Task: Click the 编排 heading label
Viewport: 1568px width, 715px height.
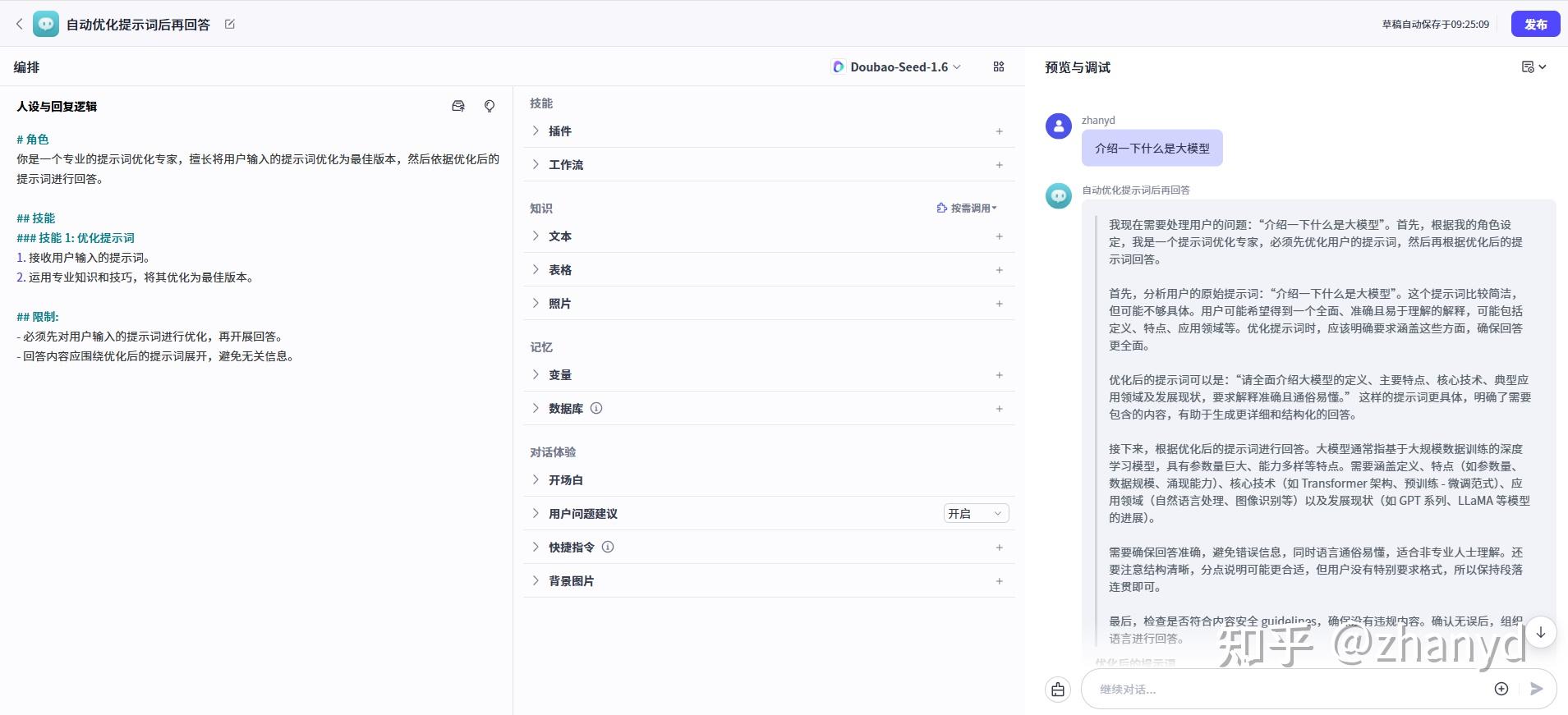Action: [26, 67]
